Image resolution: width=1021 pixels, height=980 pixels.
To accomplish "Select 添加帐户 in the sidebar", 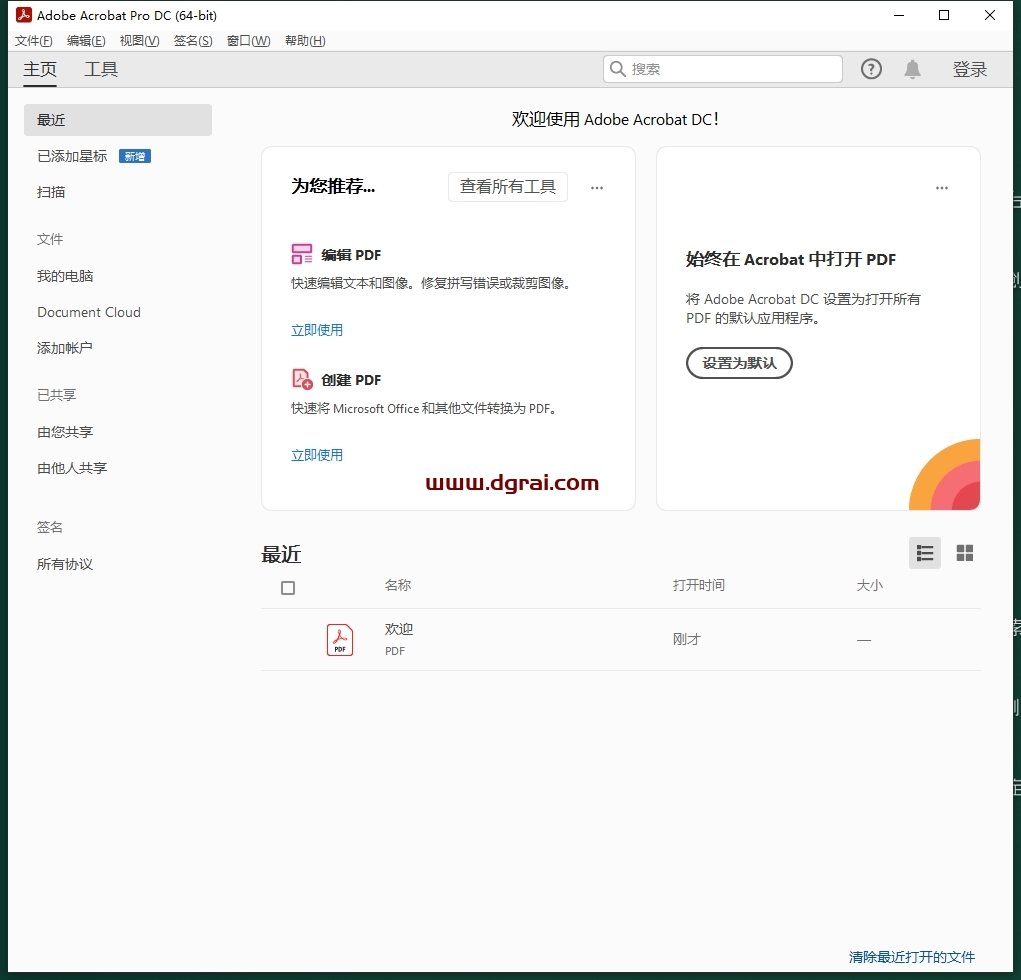I will (64, 348).
